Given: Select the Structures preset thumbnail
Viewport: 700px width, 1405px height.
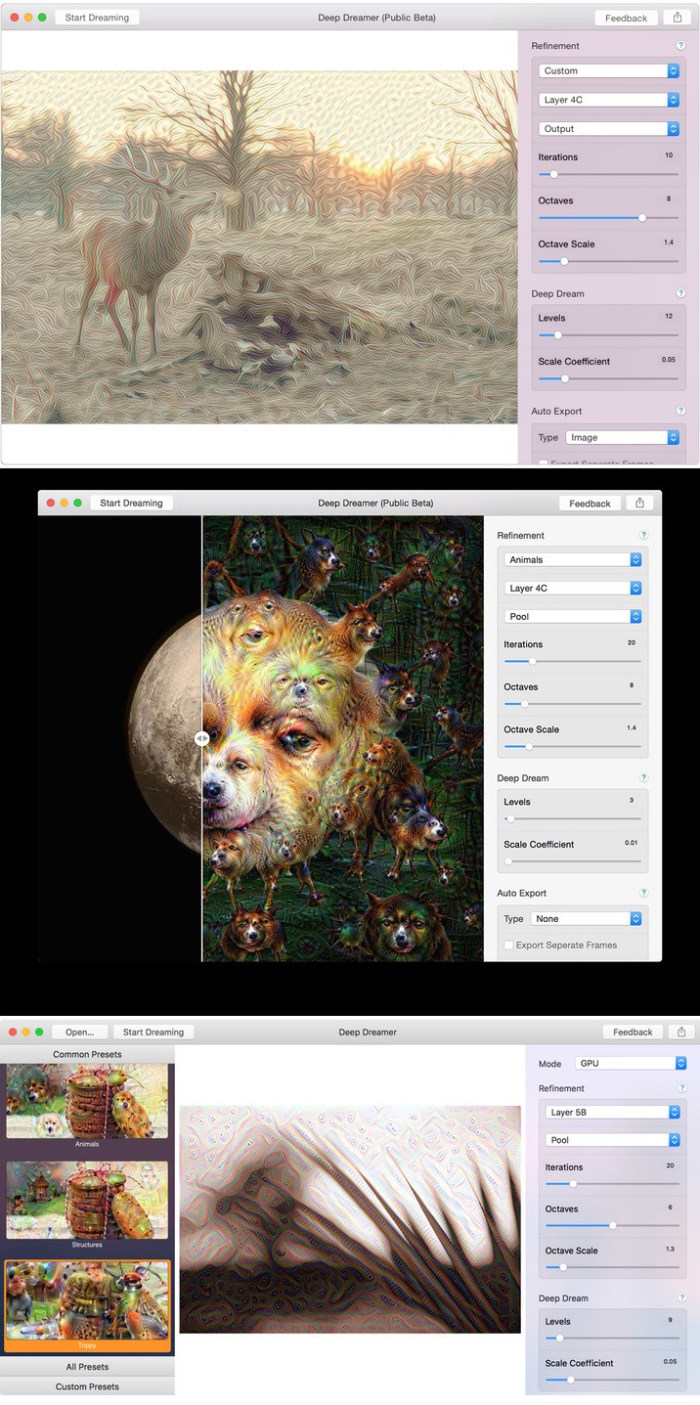Looking at the screenshot, I should [x=87, y=1198].
